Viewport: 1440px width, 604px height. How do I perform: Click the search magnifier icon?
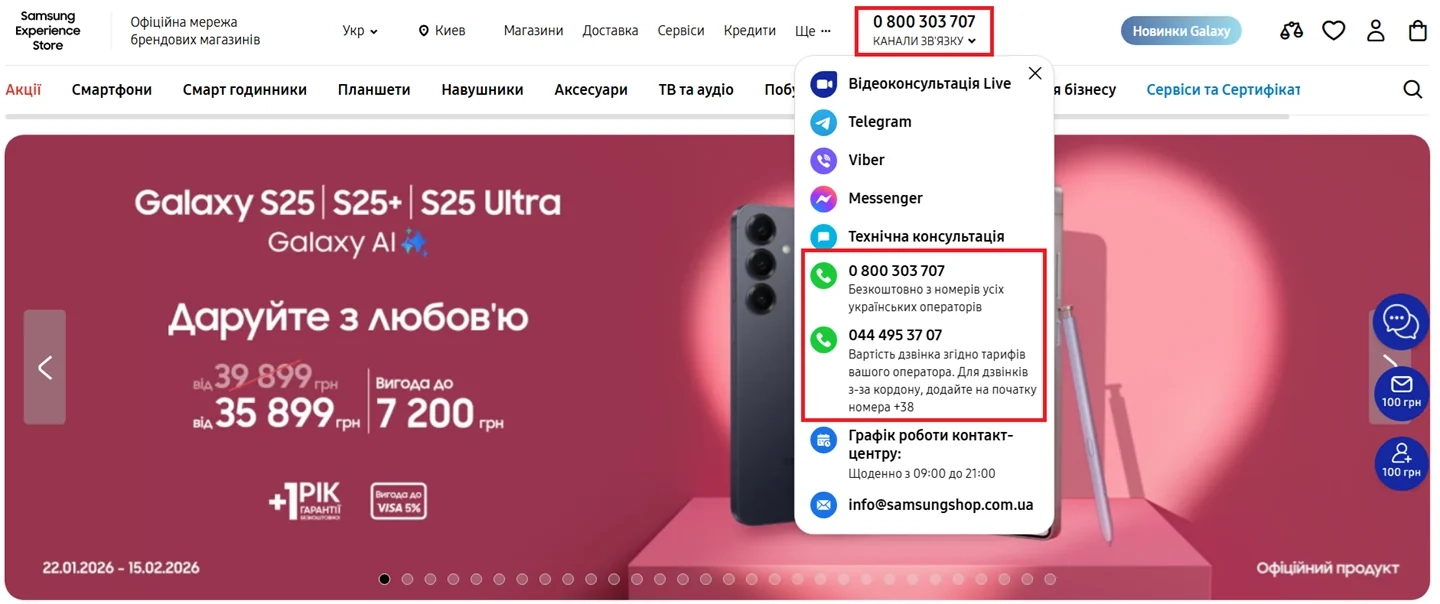pos(1412,90)
